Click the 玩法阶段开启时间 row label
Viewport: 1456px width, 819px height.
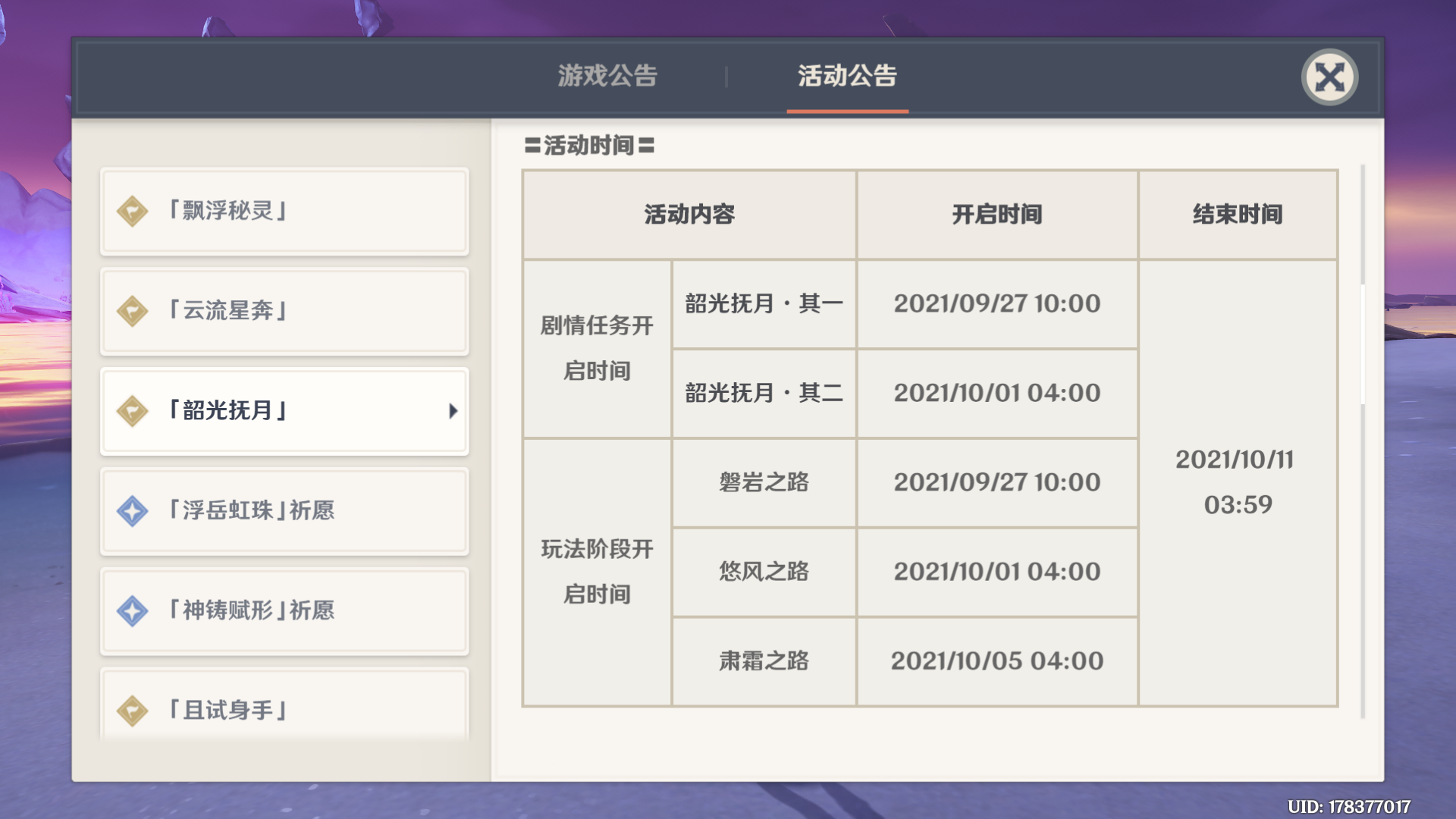(598, 572)
